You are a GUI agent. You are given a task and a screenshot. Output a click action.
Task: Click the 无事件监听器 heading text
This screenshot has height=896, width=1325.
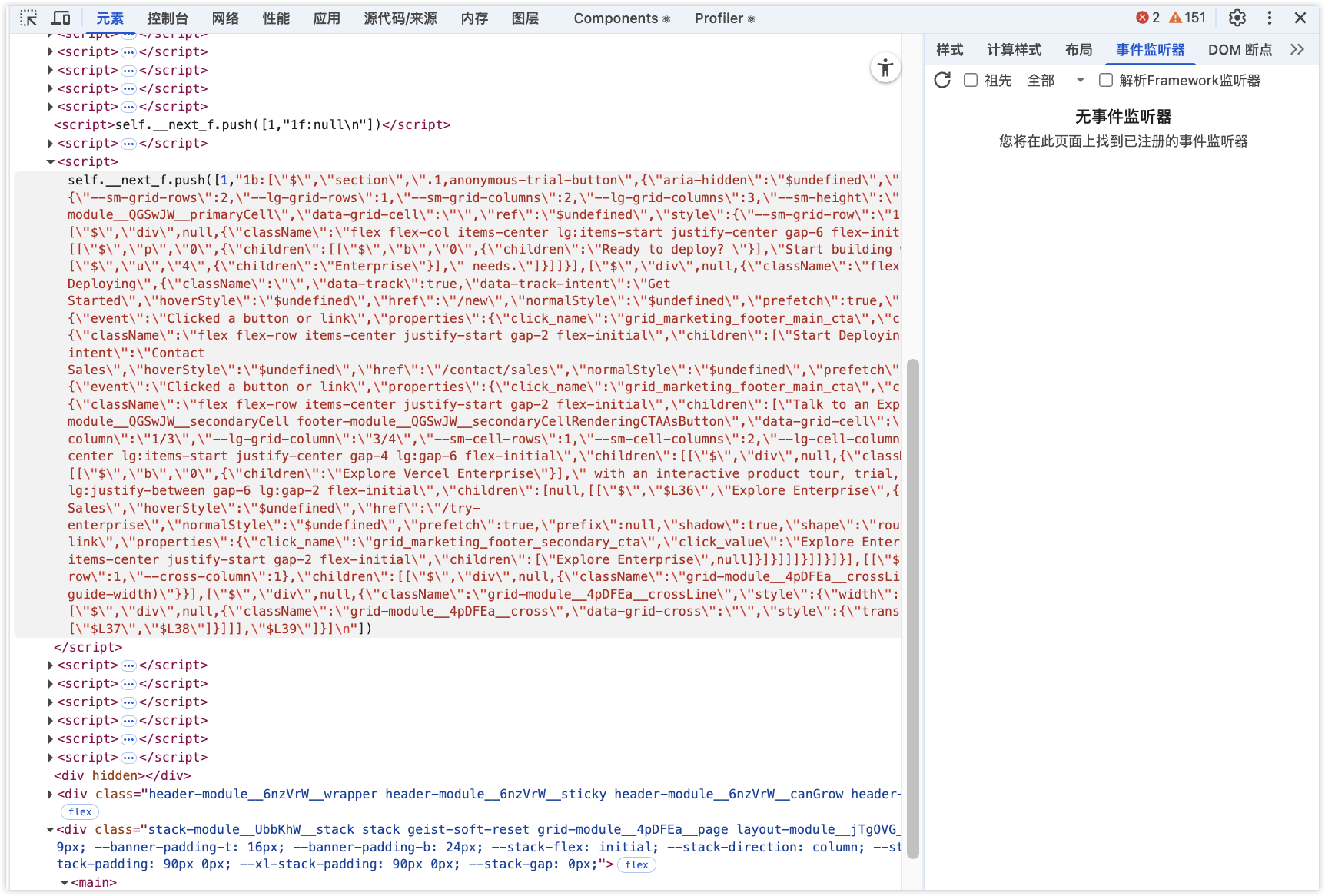1123,117
